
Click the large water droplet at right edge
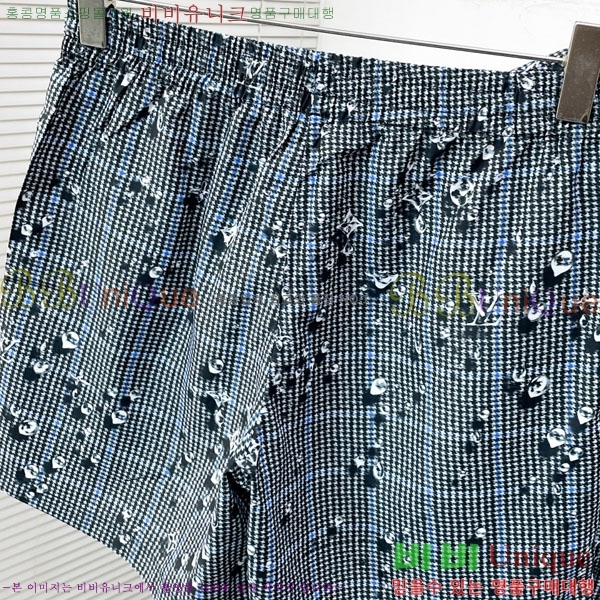click(x=561, y=262)
